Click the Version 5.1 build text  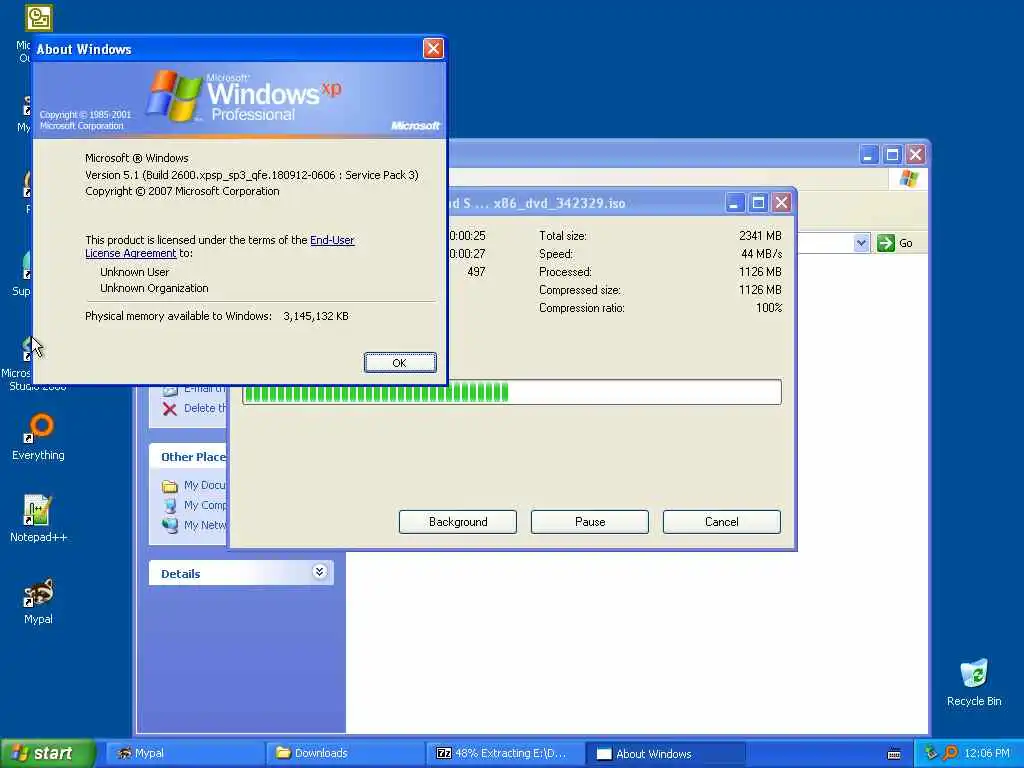coord(251,175)
